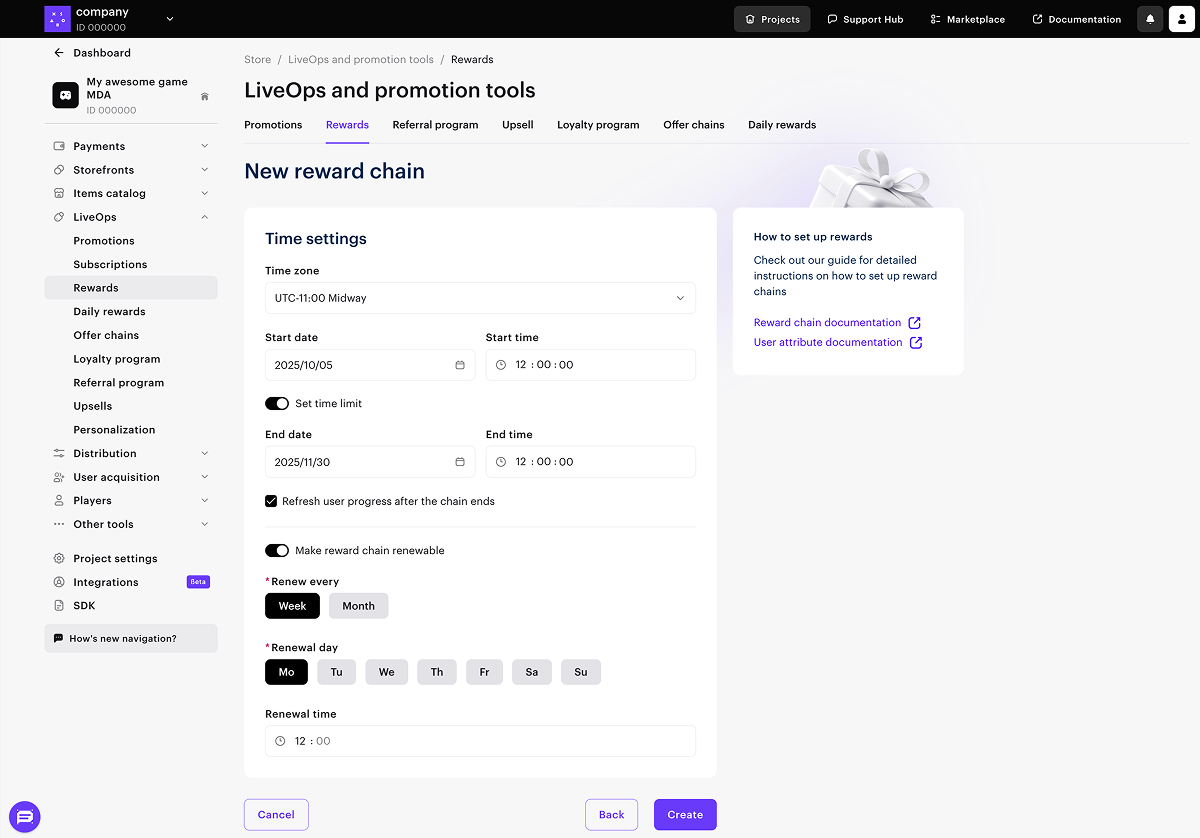Click the Create button
The width and height of the screenshot is (1200, 838).
685,815
